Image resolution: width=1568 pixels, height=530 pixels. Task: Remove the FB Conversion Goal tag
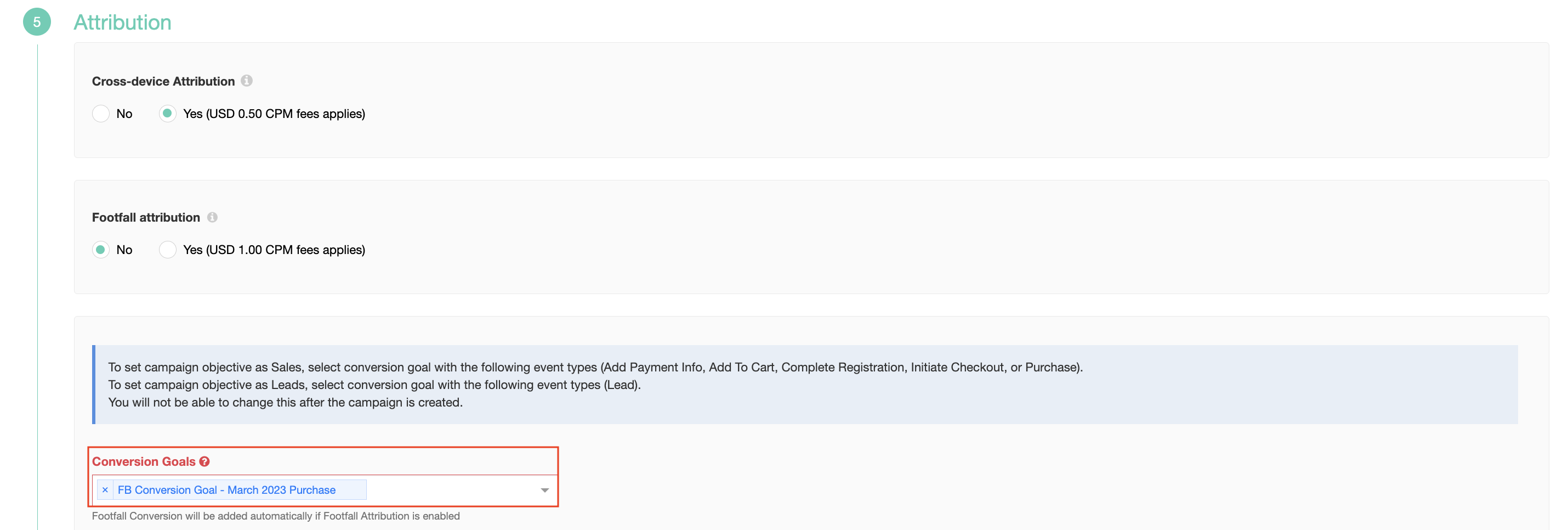pyautogui.click(x=105, y=490)
